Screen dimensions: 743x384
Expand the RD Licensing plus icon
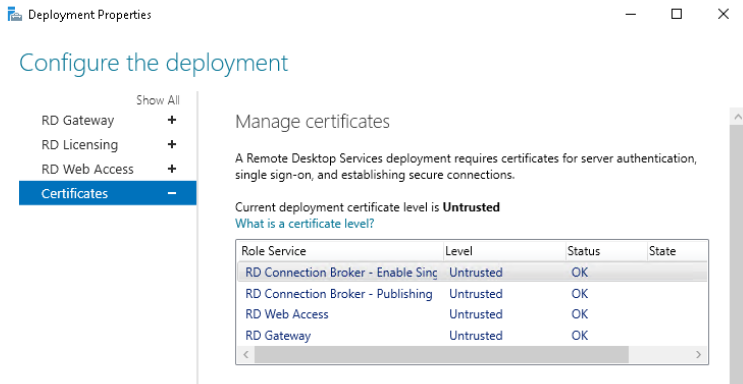tap(172, 145)
